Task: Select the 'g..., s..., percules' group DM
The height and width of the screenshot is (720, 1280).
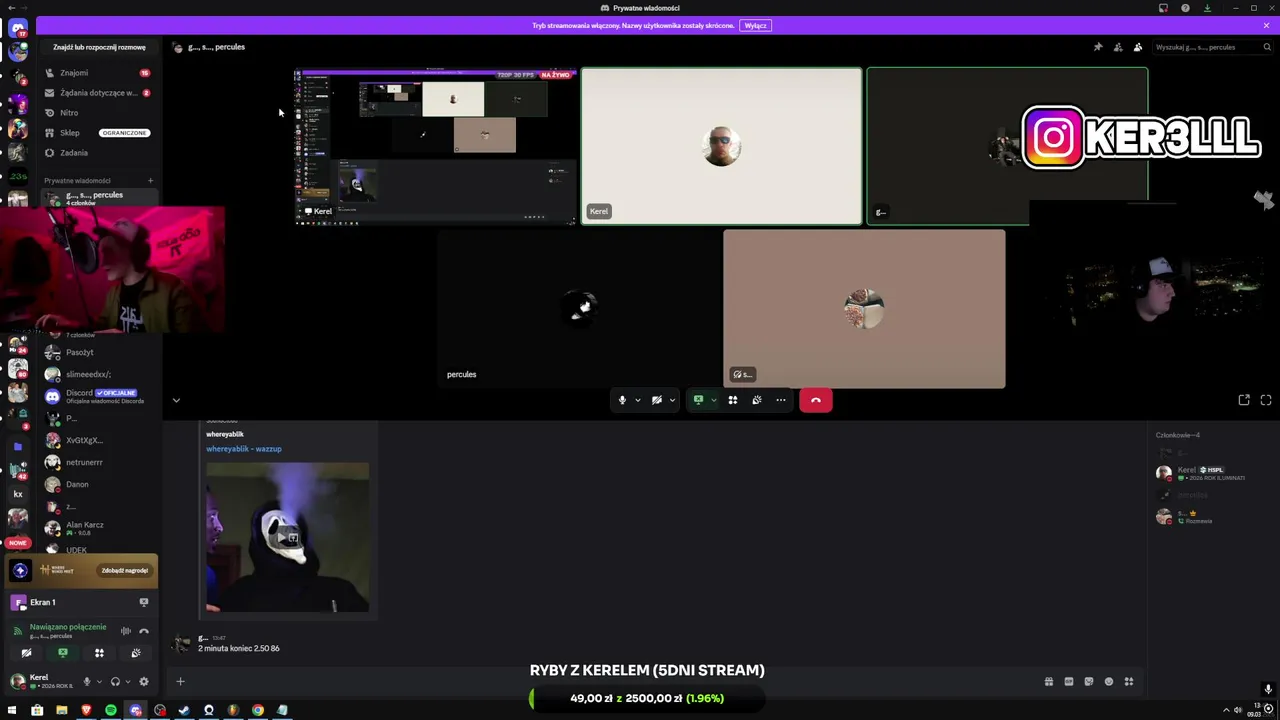Action: tap(97, 198)
